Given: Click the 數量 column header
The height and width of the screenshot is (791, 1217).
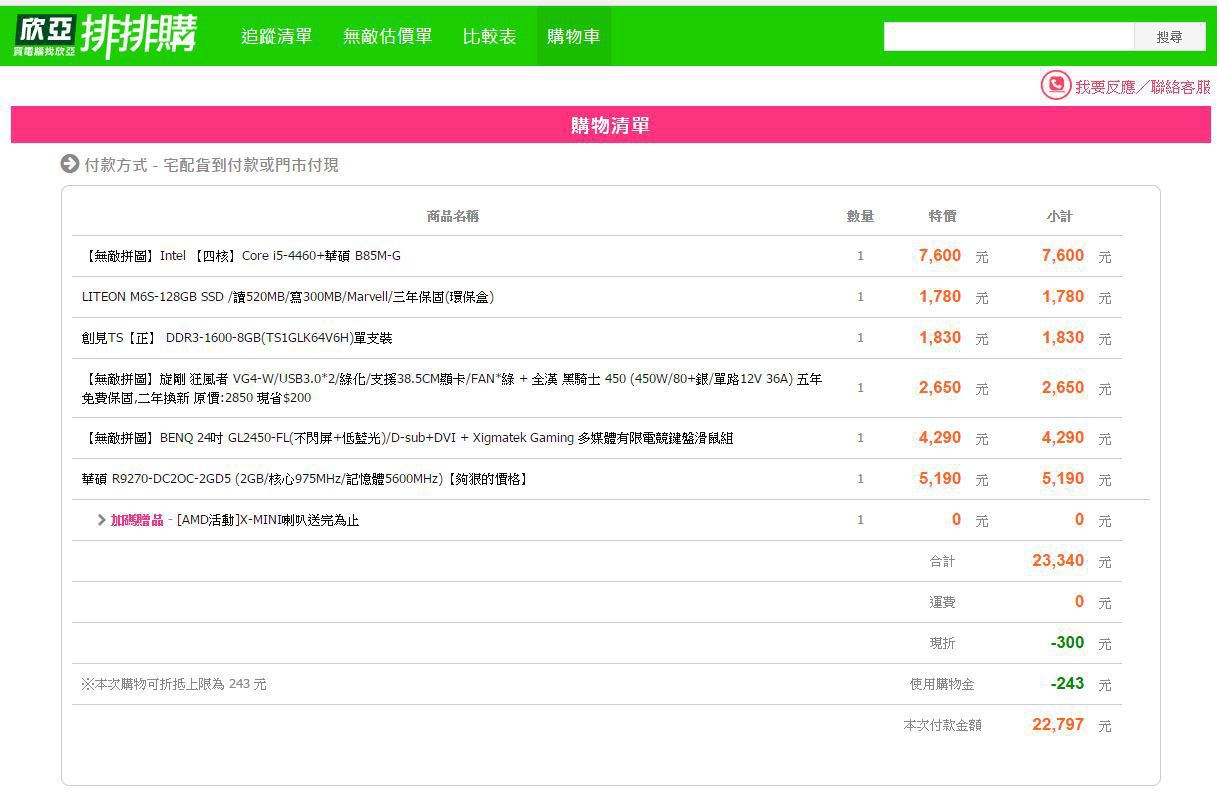Looking at the screenshot, I should click(x=860, y=216).
